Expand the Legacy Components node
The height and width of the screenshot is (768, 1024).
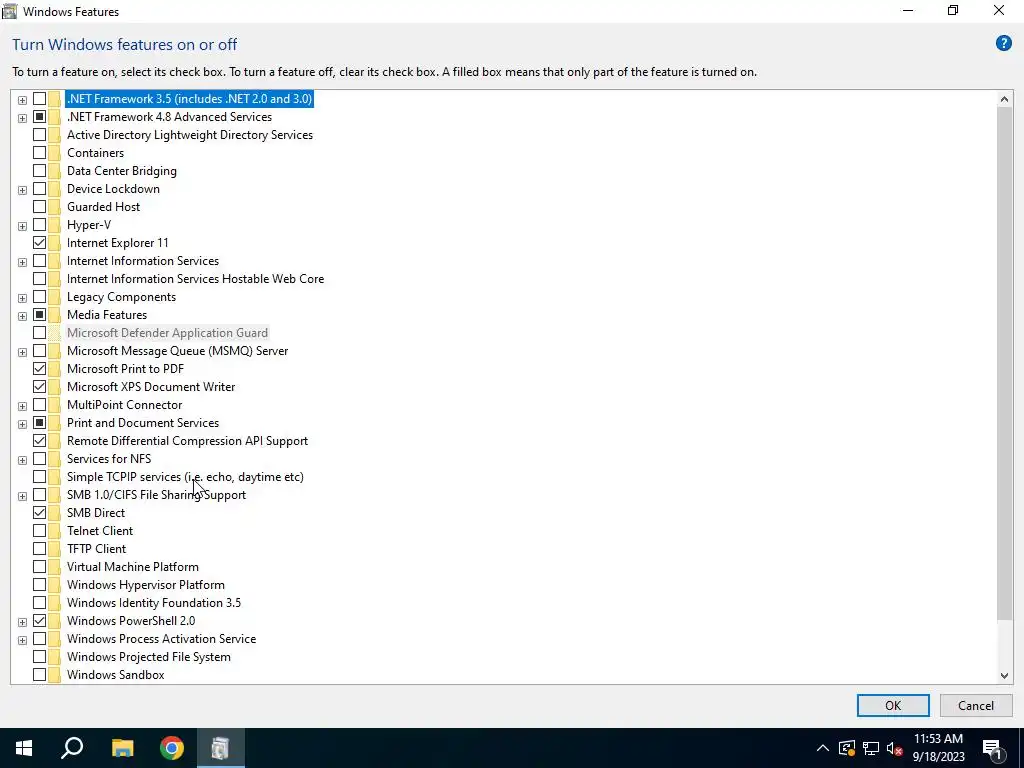pos(22,298)
